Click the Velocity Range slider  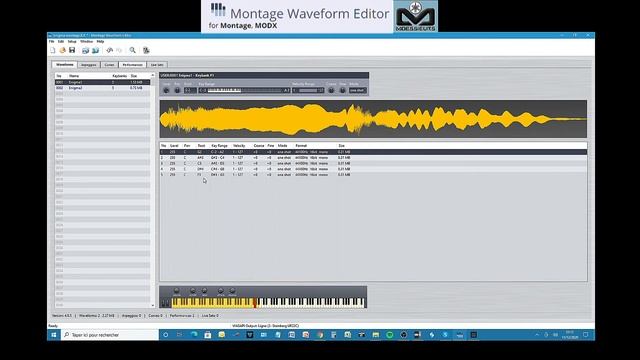(x=308, y=90)
